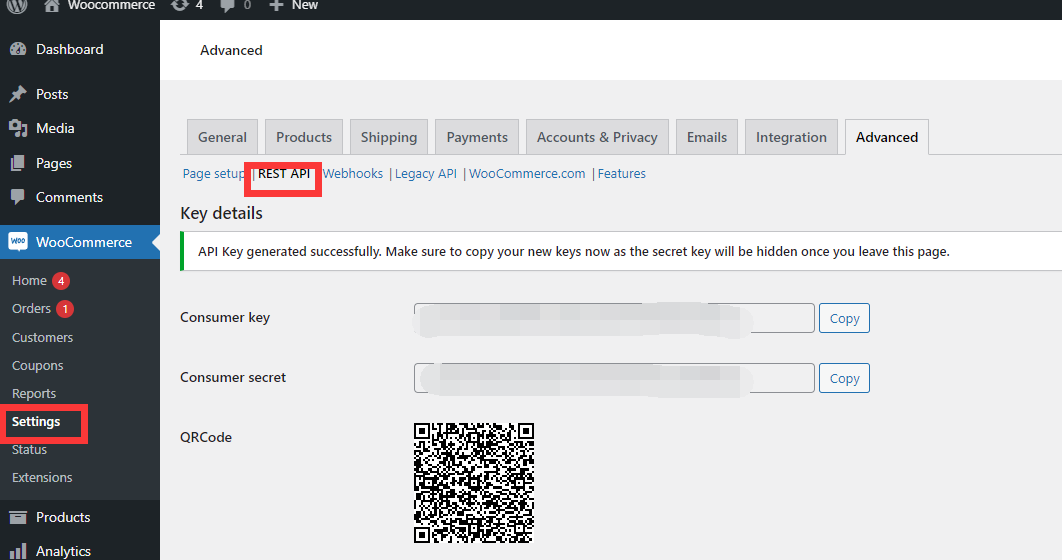Go to Products in the sidebar
The width and height of the screenshot is (1062, 560).
click(x=63, y=517)
